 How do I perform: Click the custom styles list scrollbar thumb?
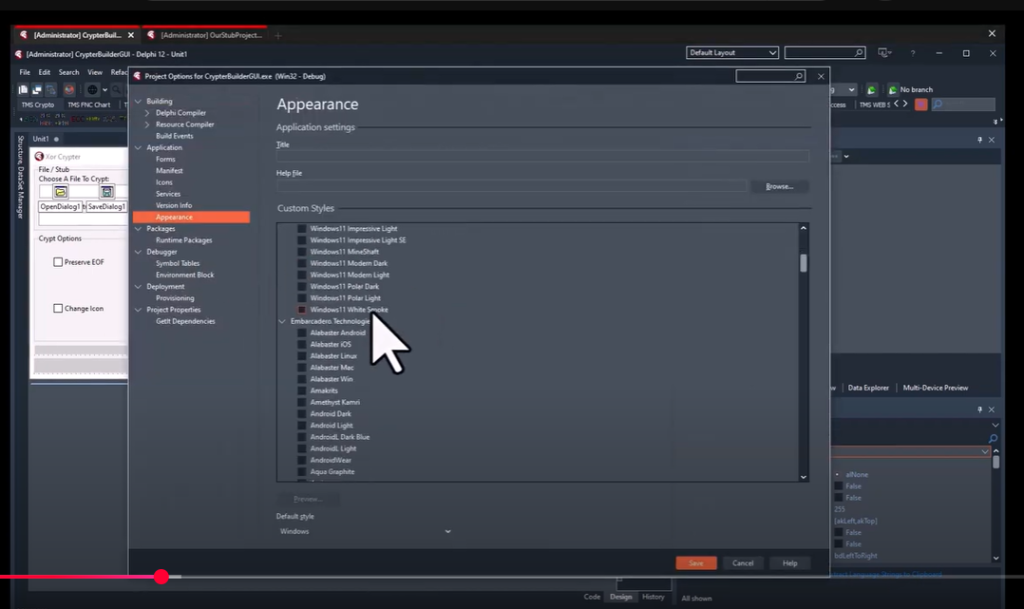[803, 263]
